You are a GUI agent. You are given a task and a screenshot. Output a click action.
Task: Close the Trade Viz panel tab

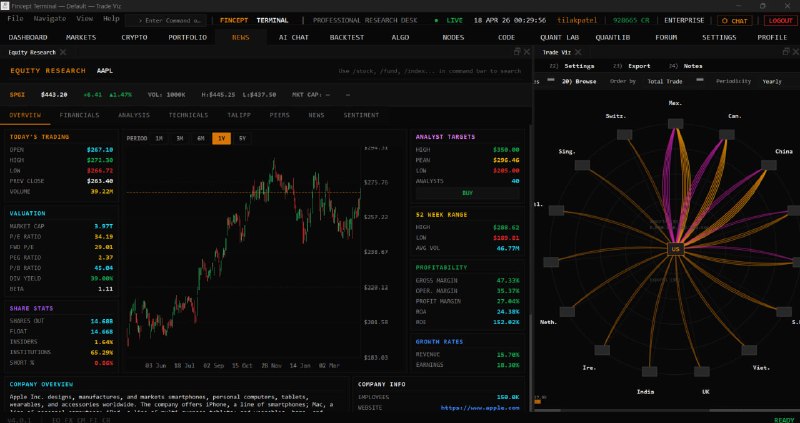pyautogui.click(x=580, y=52)
